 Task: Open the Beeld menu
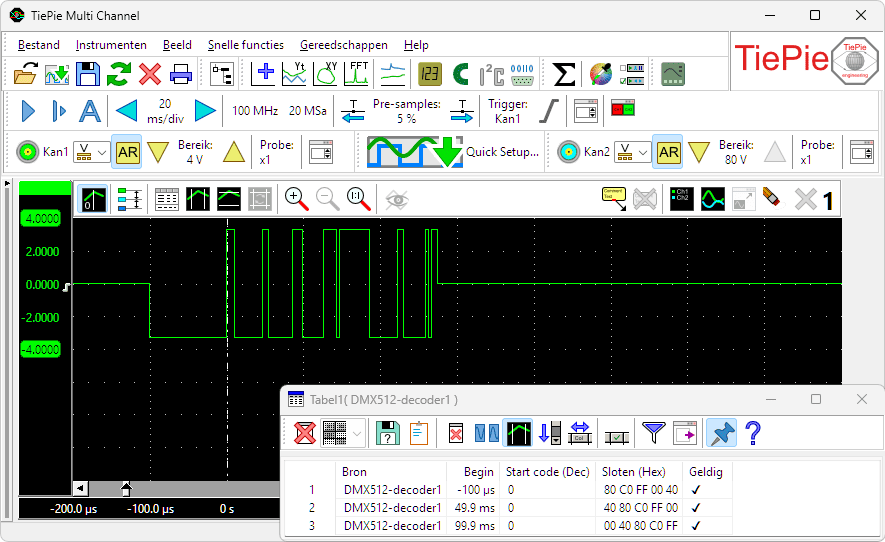tap(177, 45)
